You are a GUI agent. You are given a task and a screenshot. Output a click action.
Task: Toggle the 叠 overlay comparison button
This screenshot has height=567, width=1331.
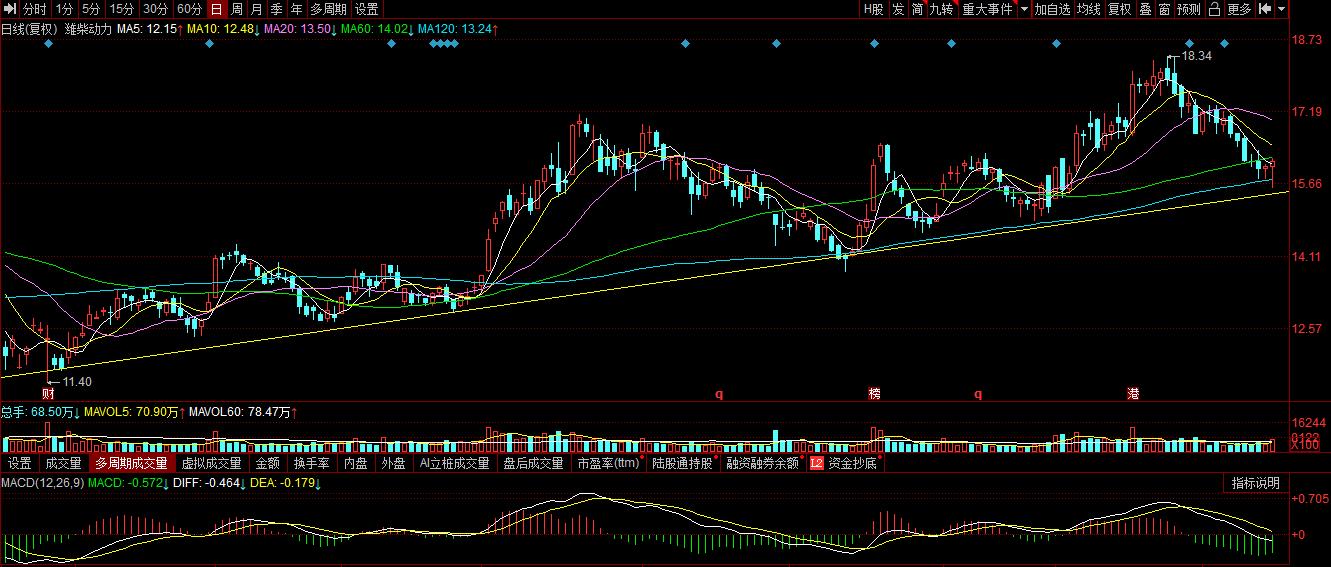(x=1145, y=9)
